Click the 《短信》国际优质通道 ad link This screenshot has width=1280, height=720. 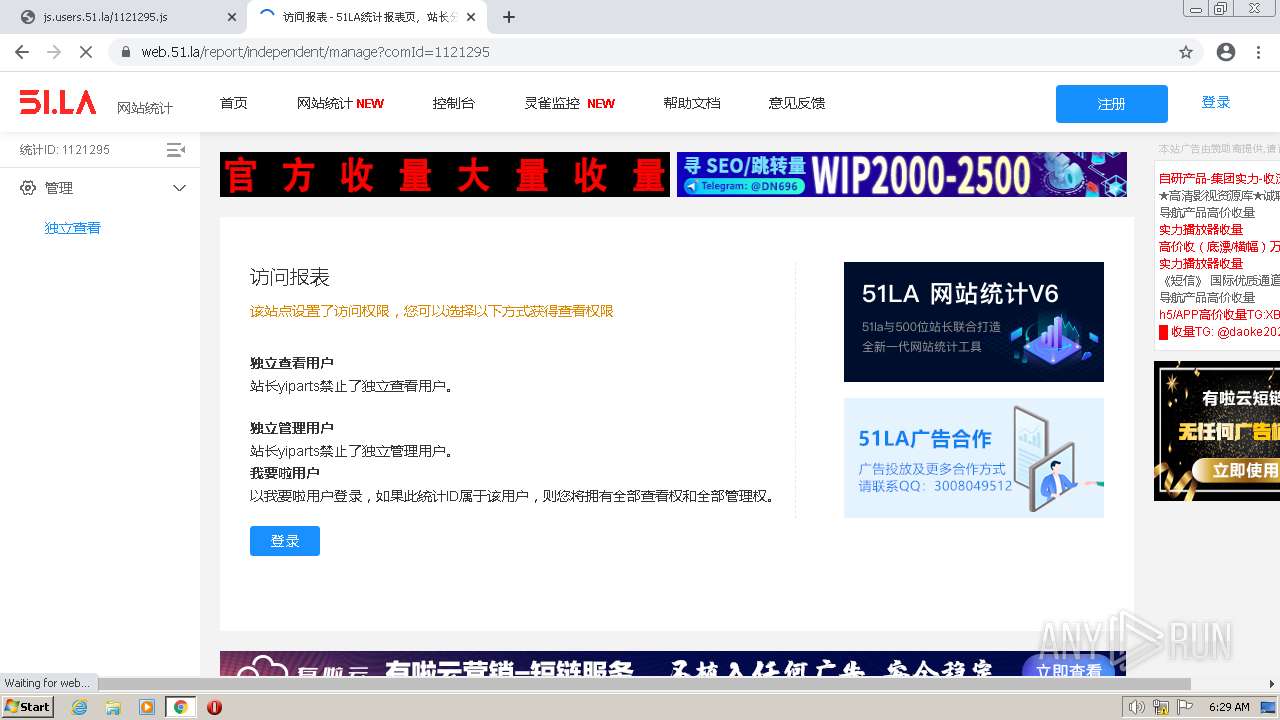pos(1219,281)
